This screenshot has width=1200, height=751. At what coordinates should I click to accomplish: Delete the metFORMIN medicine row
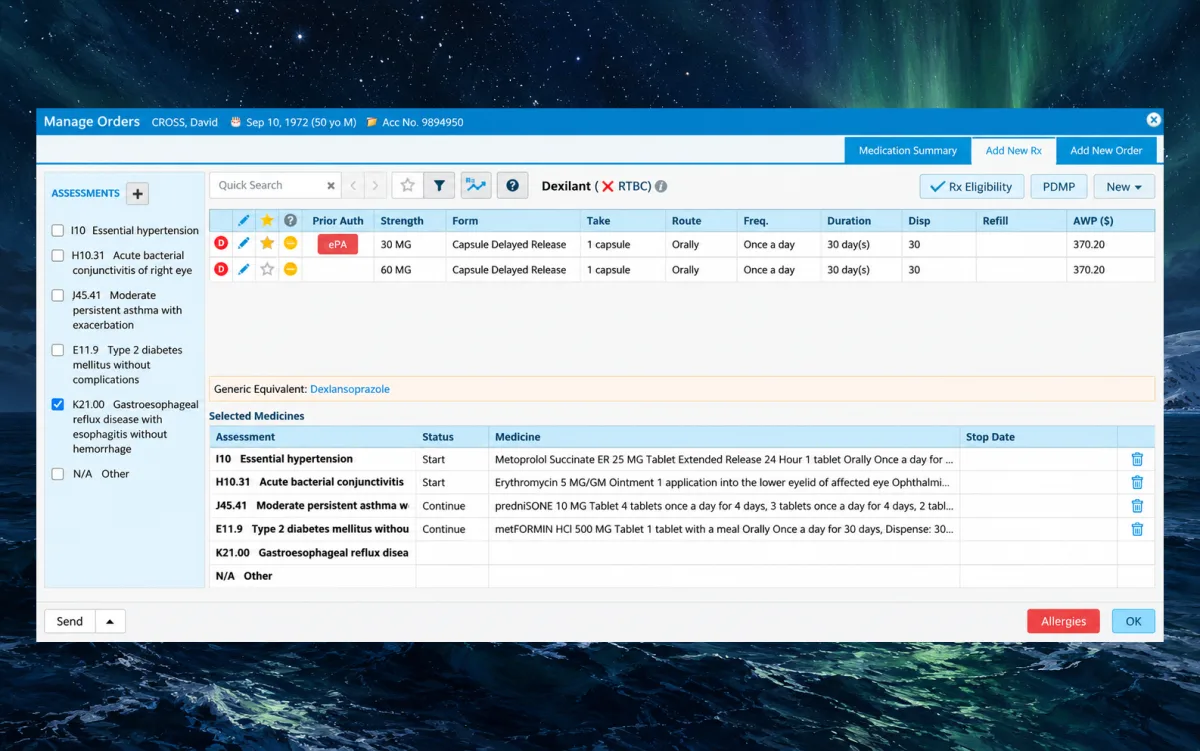[1137, 529]
